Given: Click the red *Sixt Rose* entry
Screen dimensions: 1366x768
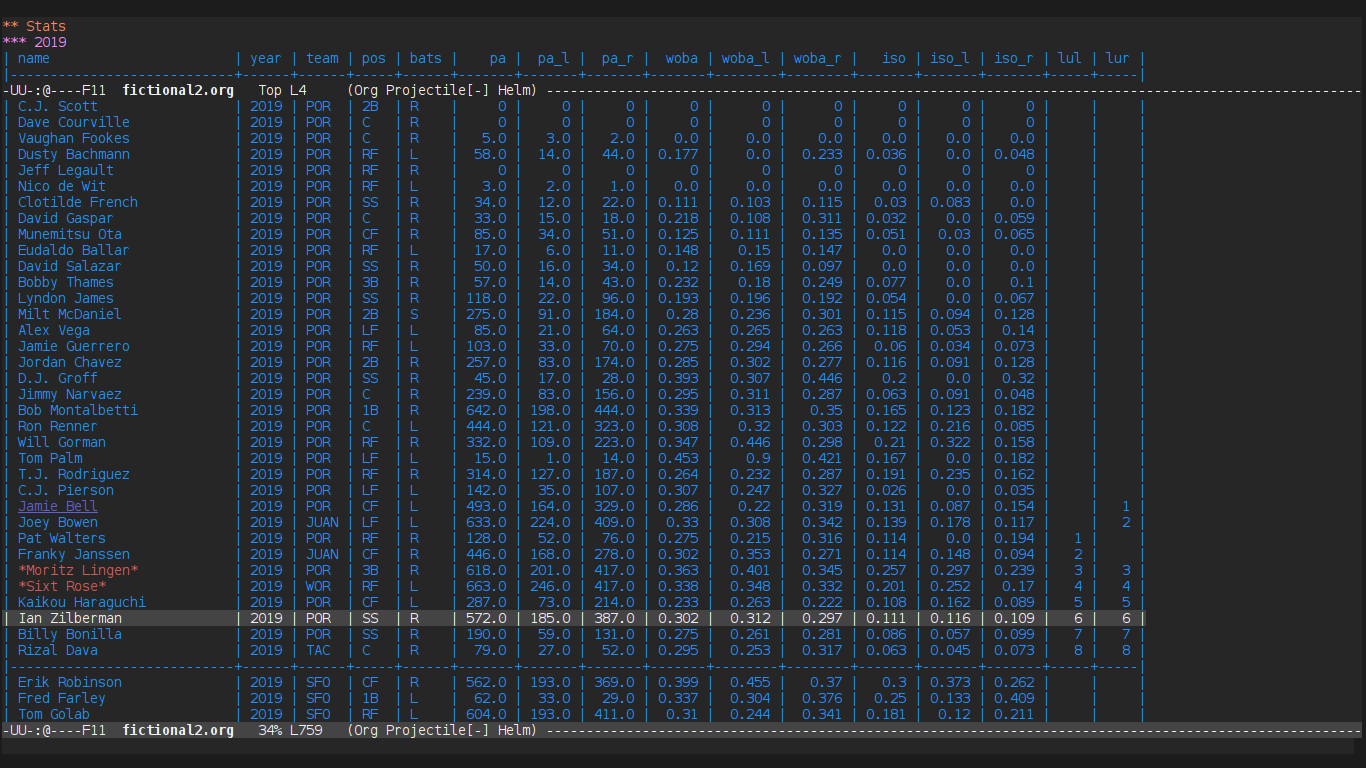Looking at the screenshot, I should click(x=62, y=586).
